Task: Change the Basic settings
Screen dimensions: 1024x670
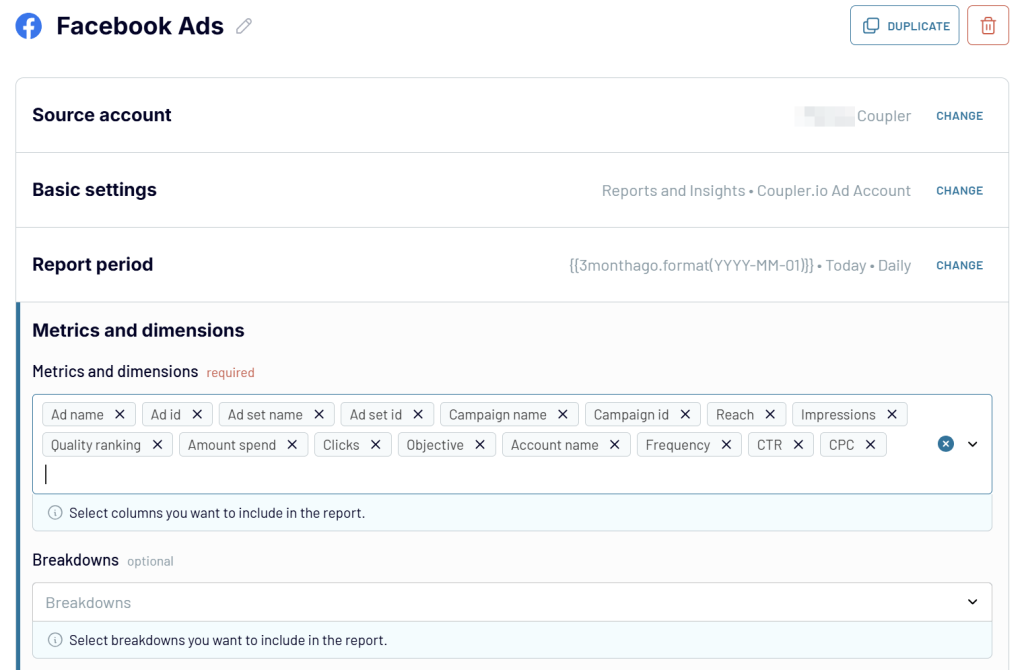Action: click(959, 191)
